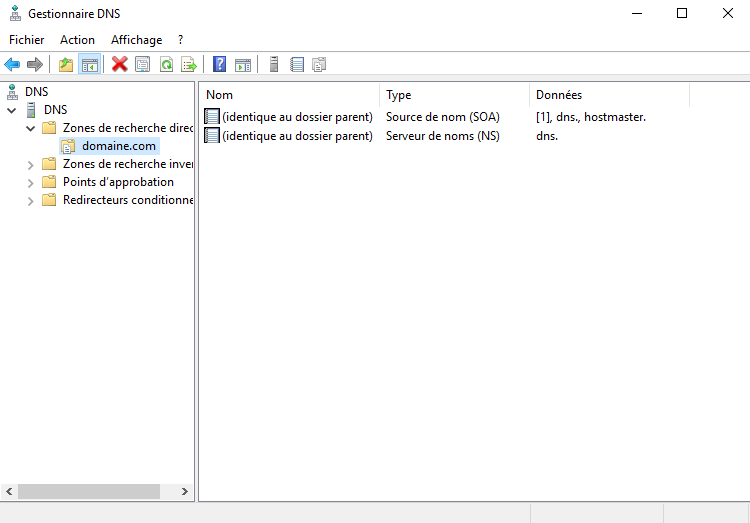Click the tree pane scrollbar left arrow
This screenshot has height=523, width=750.
pyautogui.click(x=9, y=491)
